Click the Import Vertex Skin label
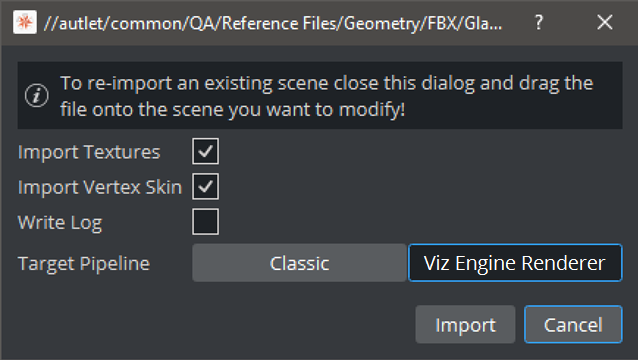 (x=100, y=188)
